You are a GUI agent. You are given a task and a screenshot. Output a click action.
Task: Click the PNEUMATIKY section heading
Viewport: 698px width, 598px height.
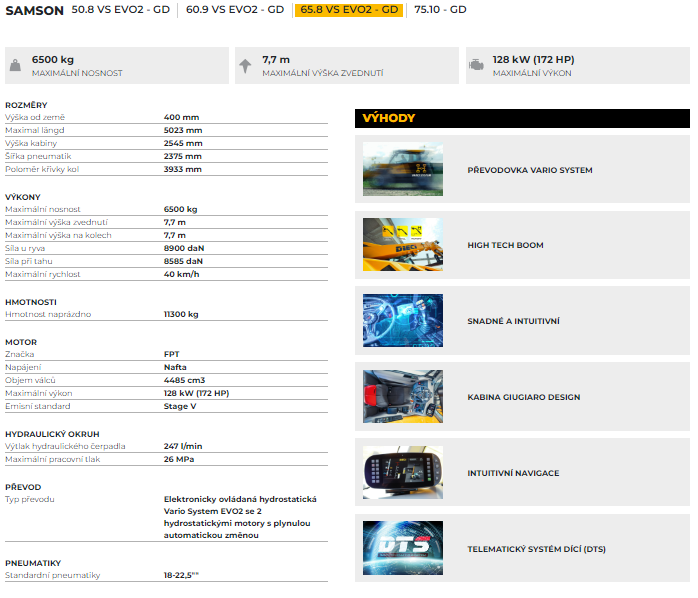click(33, 563)
